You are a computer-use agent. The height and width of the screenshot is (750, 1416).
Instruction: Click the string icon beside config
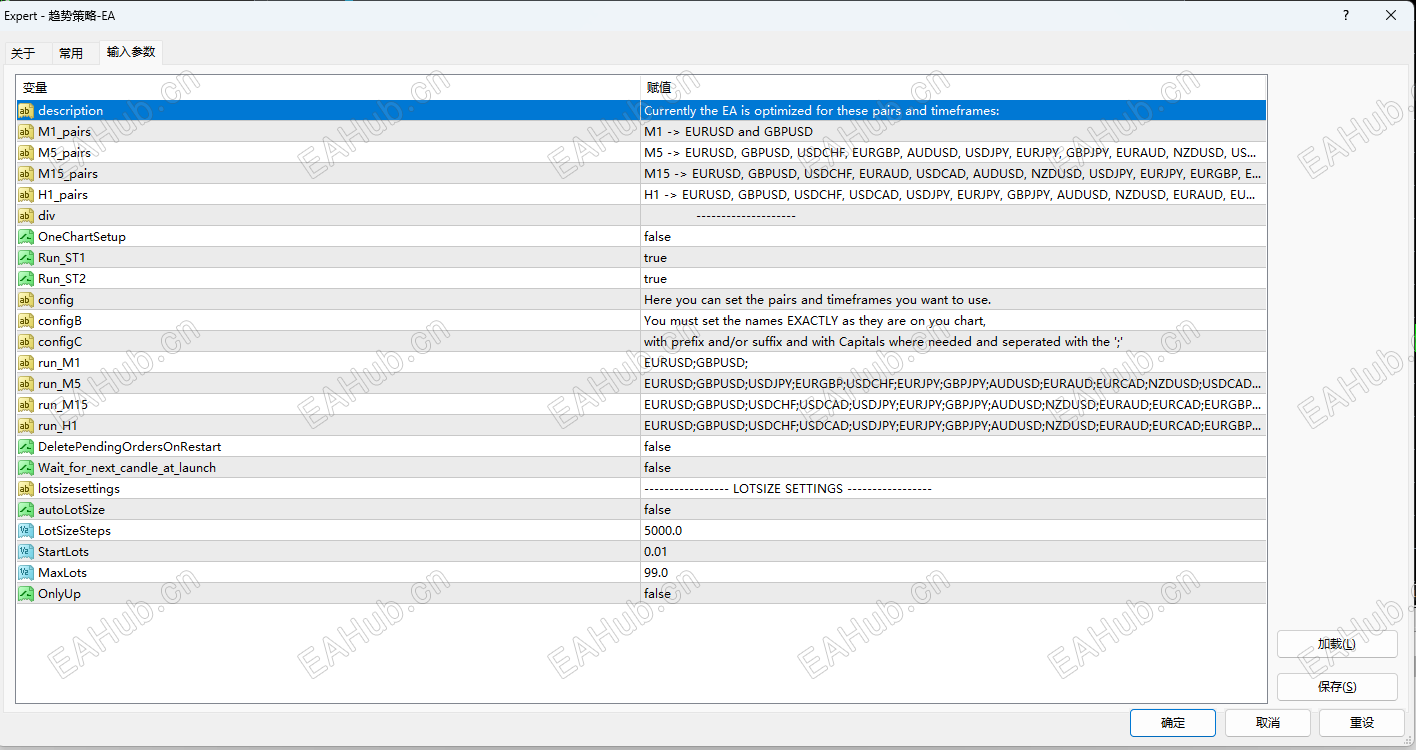(x=26, y=300)
